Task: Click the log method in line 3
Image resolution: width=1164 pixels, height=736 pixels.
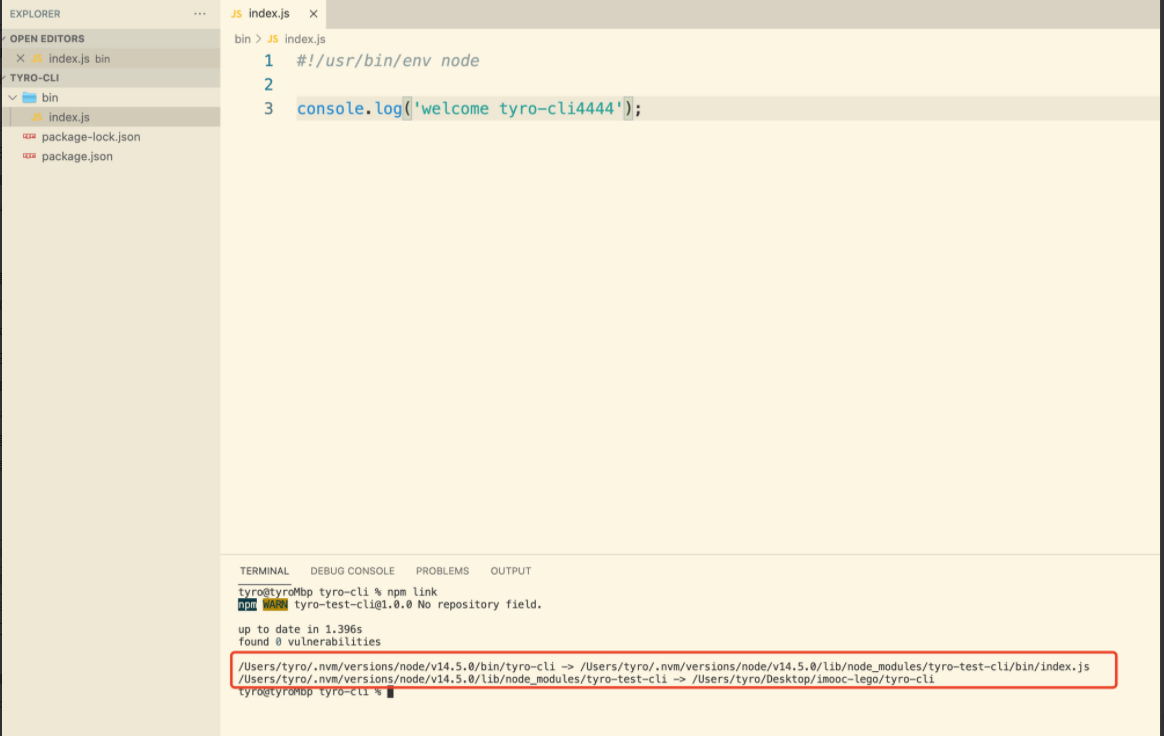Action: 388,108
